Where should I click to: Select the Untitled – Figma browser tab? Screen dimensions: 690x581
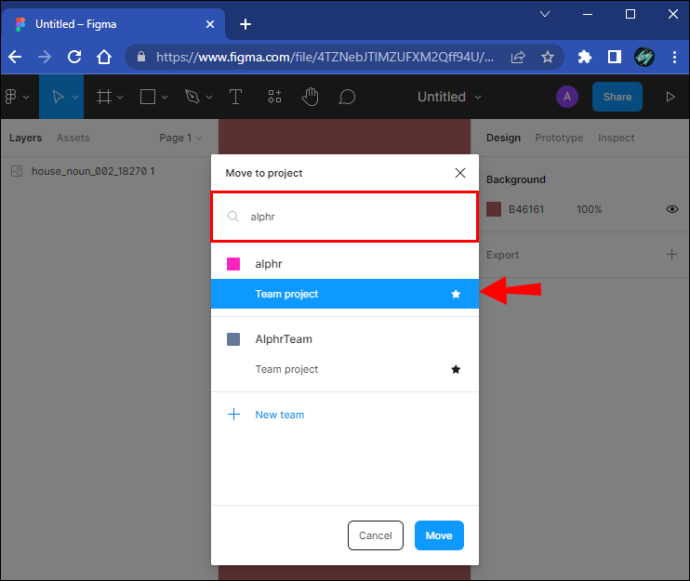point(113,24)
